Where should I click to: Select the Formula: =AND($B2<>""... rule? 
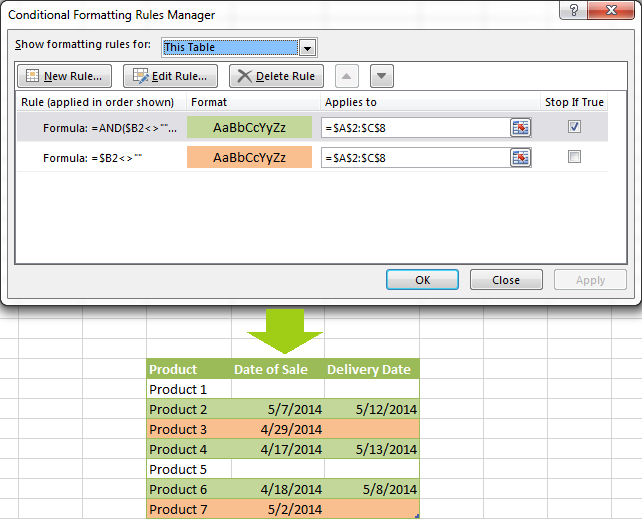(110, 128)
